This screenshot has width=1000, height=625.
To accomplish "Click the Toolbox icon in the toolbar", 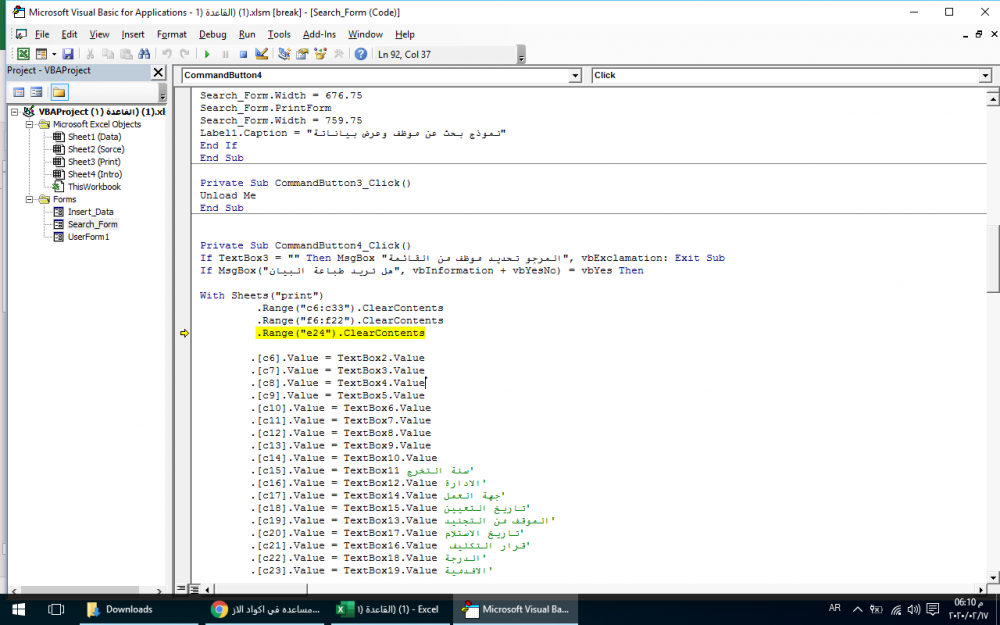I will [339, 54].
